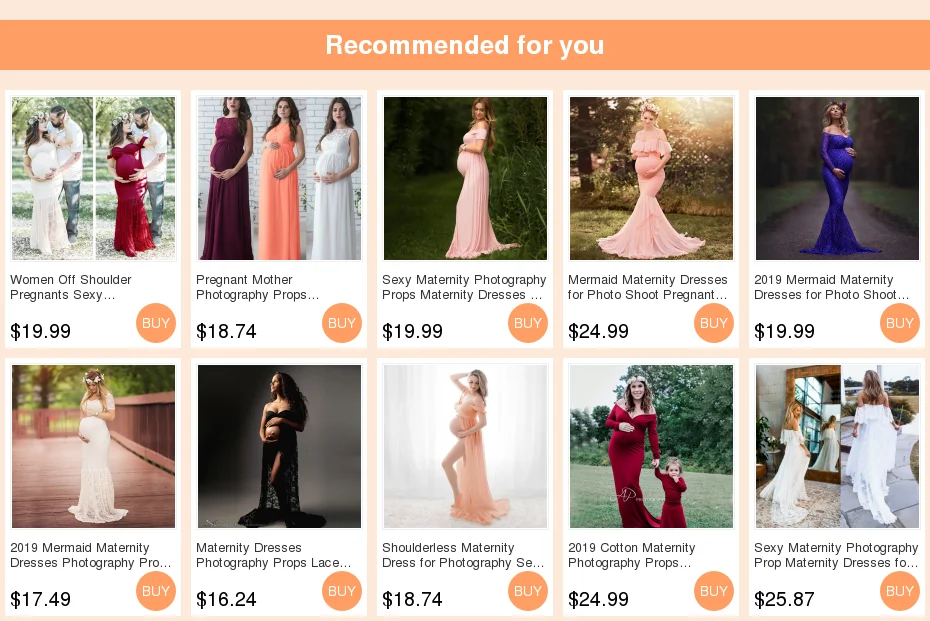View the red dress mother and child photo
The image size is (930, 621).
tap(651, 446)
